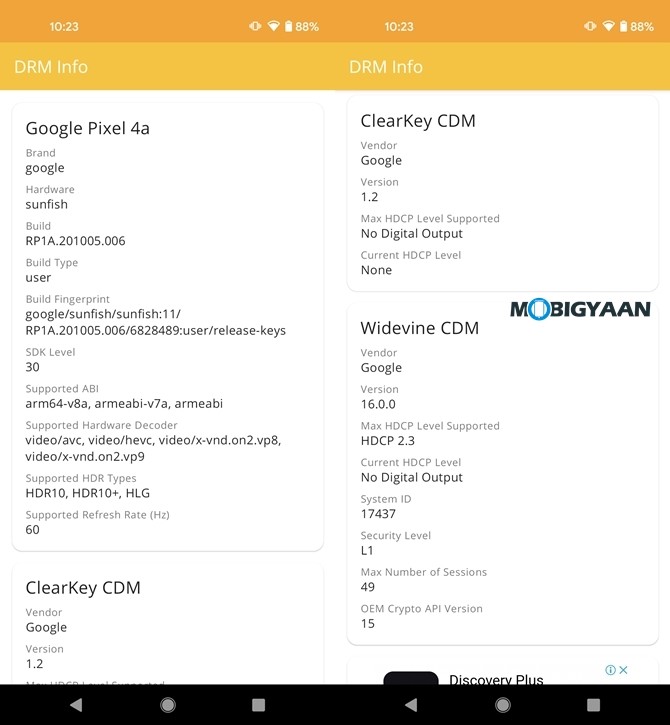Tap the home button on right phone
The image size is (670, 725).
click(503, 705)
